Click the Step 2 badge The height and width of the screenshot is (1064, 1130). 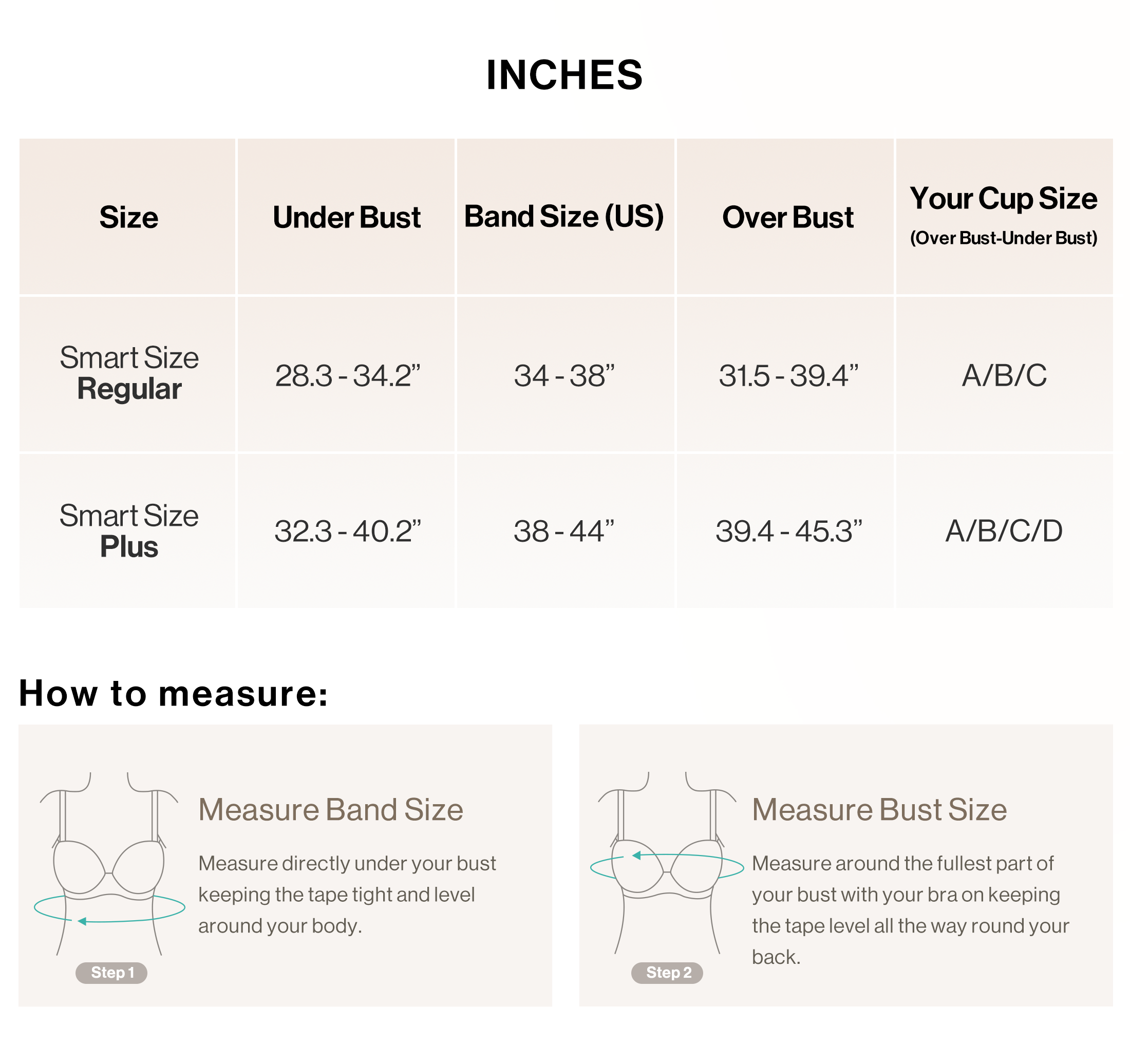point(667,973)
